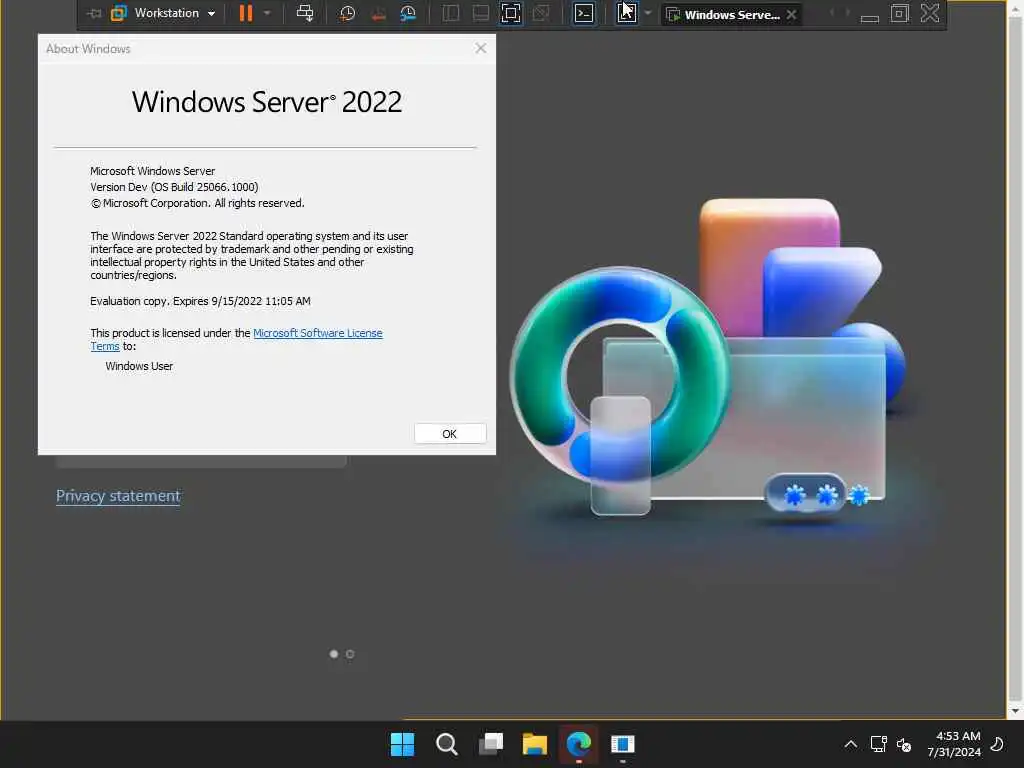Click the stretch guest display icon
This screenshot has width=1024, height=768.
[x=626, y=13]
